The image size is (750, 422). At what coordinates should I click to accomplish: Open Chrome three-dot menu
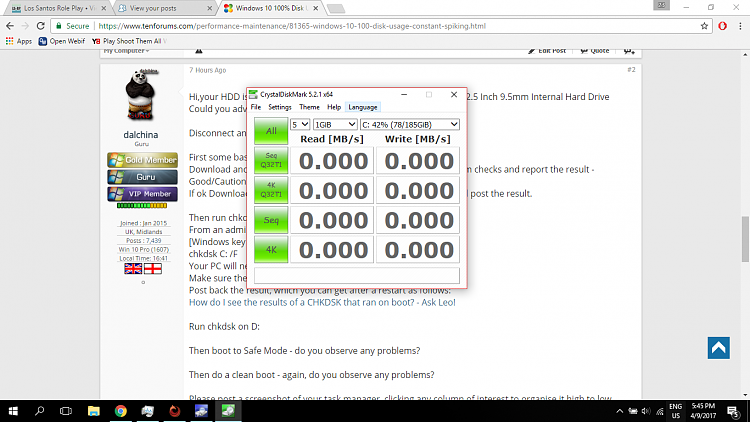[x=740, y=26]
